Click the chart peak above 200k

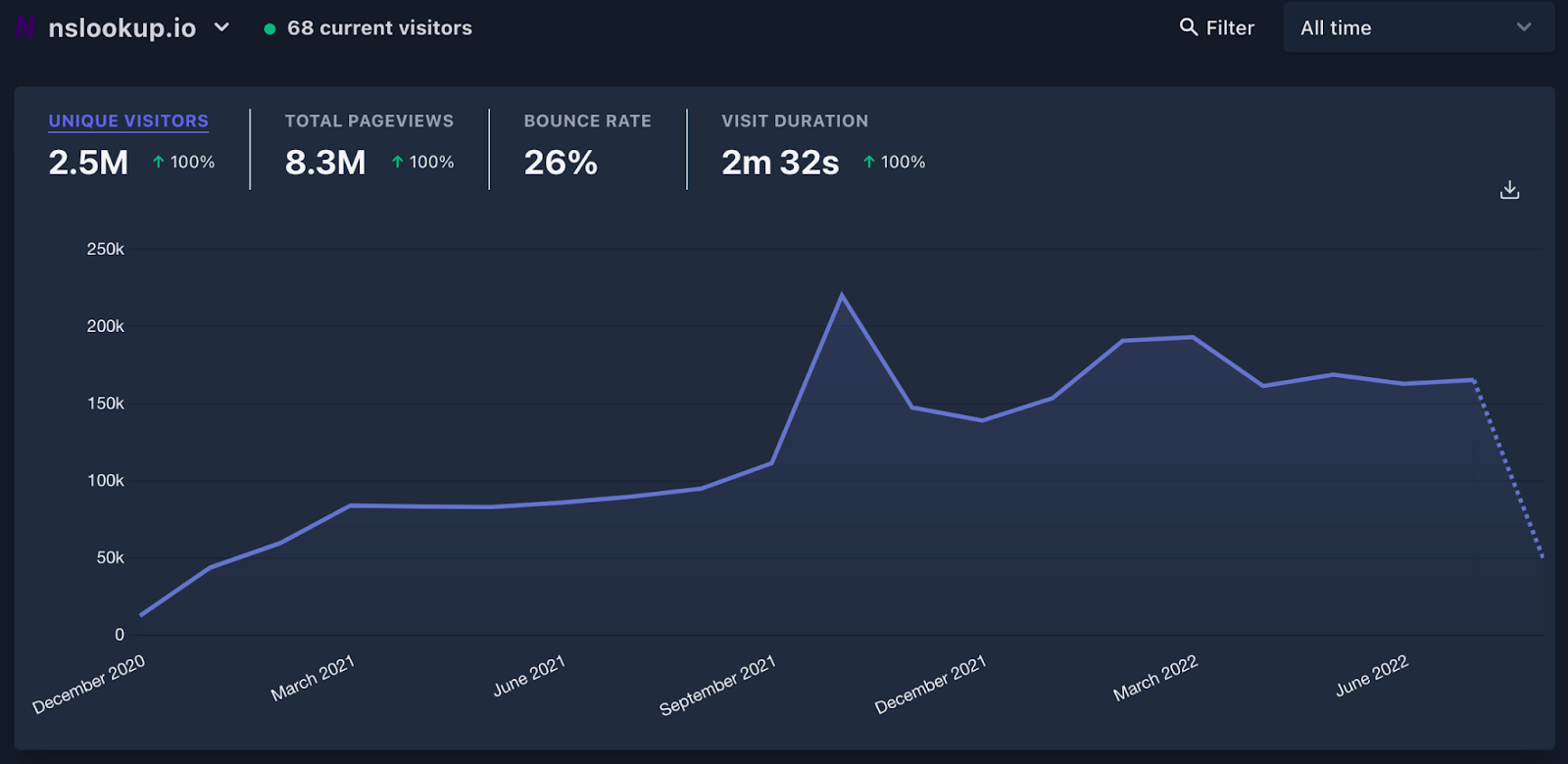click(x=842, y=295)
